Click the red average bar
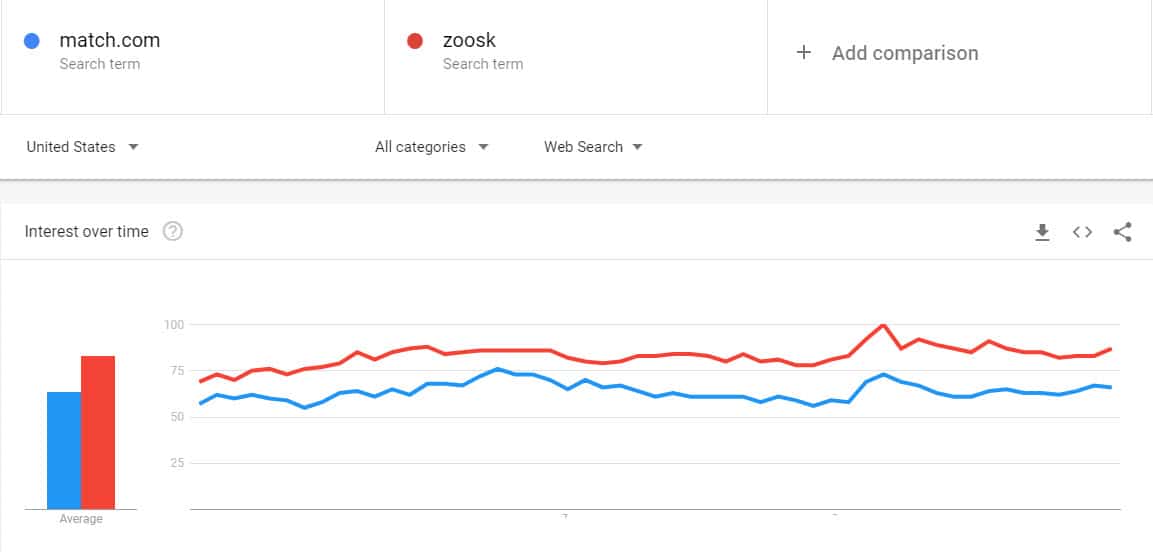Screen dimensions: 1153x552 (x=98, y=432)
